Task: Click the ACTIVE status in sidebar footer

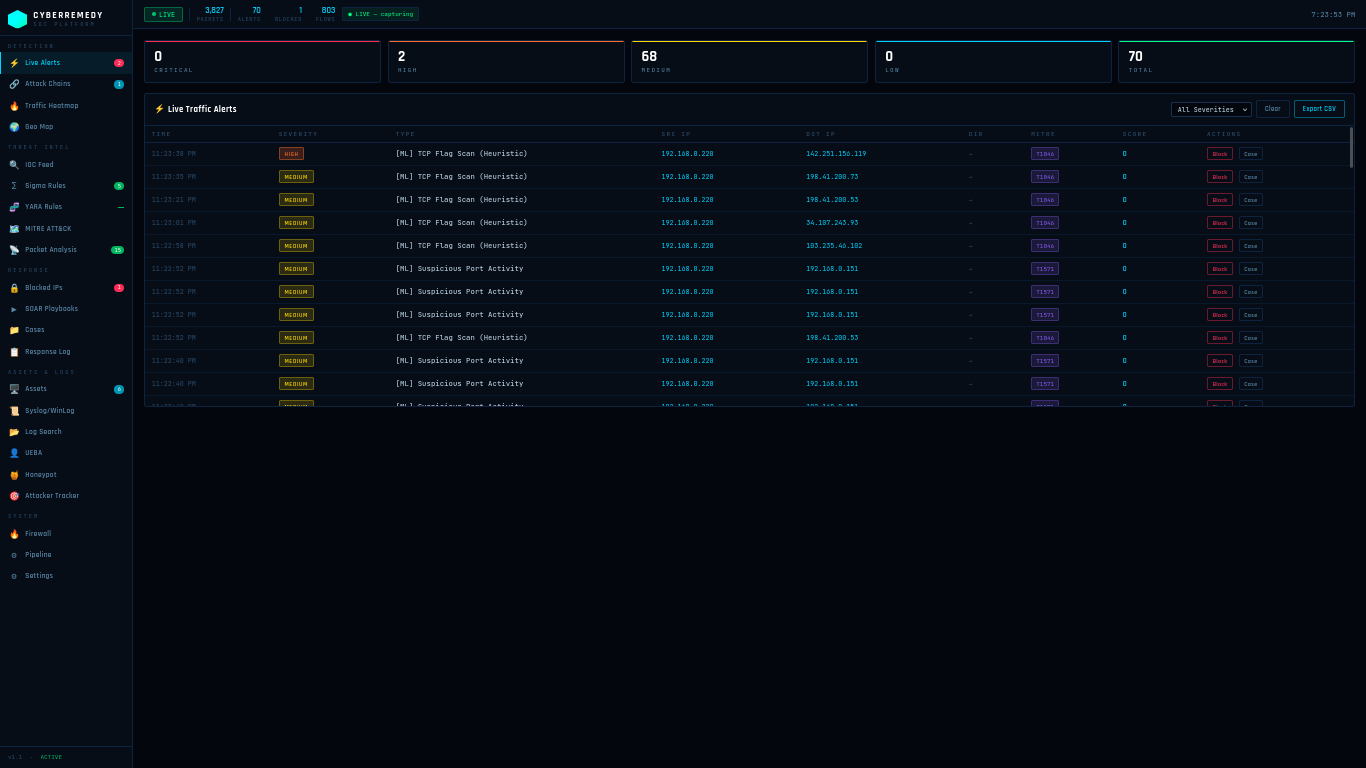Action: (51, 757)
